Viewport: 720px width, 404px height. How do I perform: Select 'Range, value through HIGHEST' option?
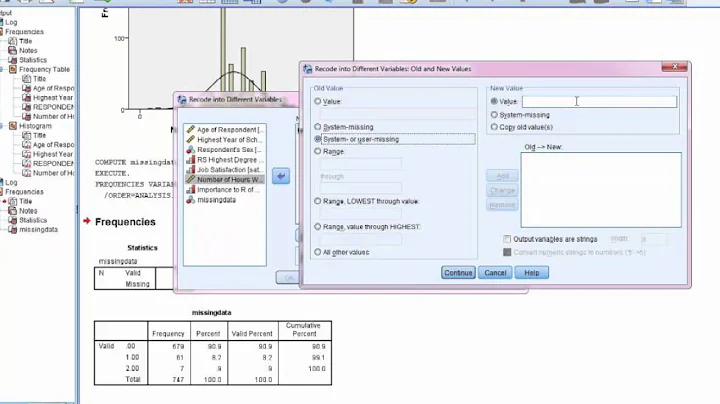pos(317,226)
